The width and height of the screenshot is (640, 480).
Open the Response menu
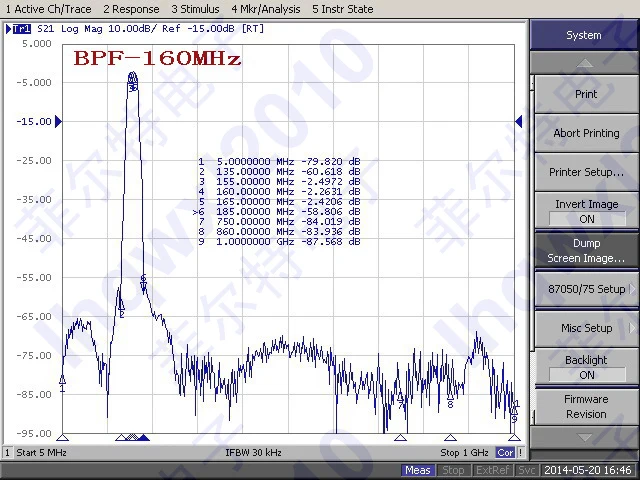pyautogui.click(x=131, y=9)
